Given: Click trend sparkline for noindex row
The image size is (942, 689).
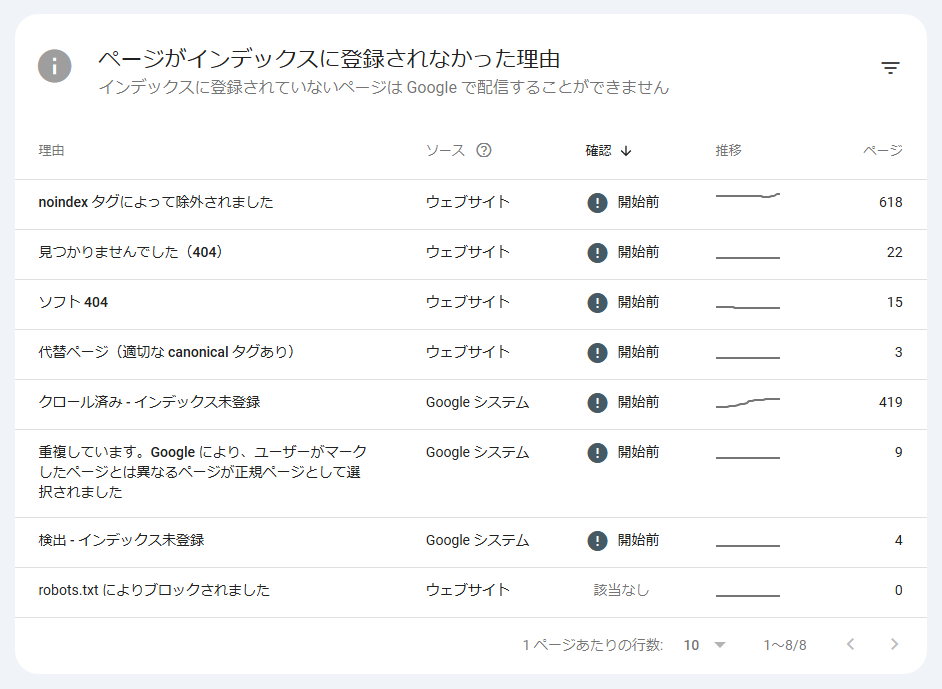Looking at the screenshot, I should (x=748, y=195).
